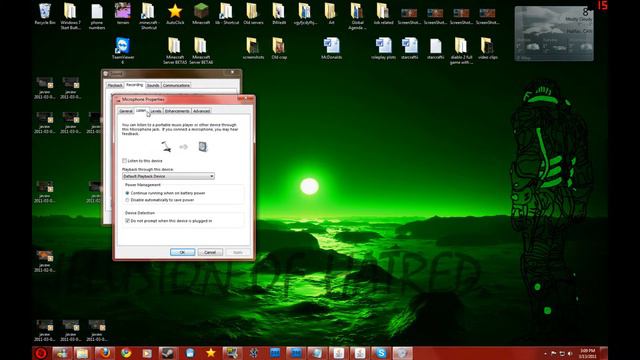The height and width of the screenshot is (360, 640).
Task: Open the TeamViewer 6 desktop icon
Action: (122, 51)
